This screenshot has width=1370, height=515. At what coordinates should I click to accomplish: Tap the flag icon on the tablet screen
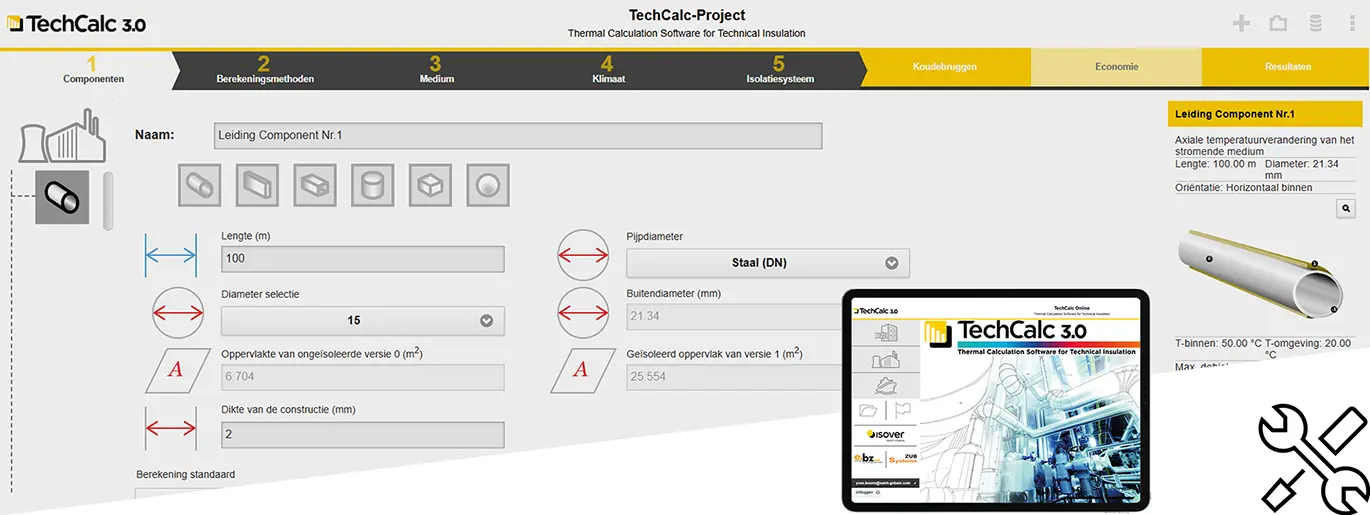pos(901,411)
